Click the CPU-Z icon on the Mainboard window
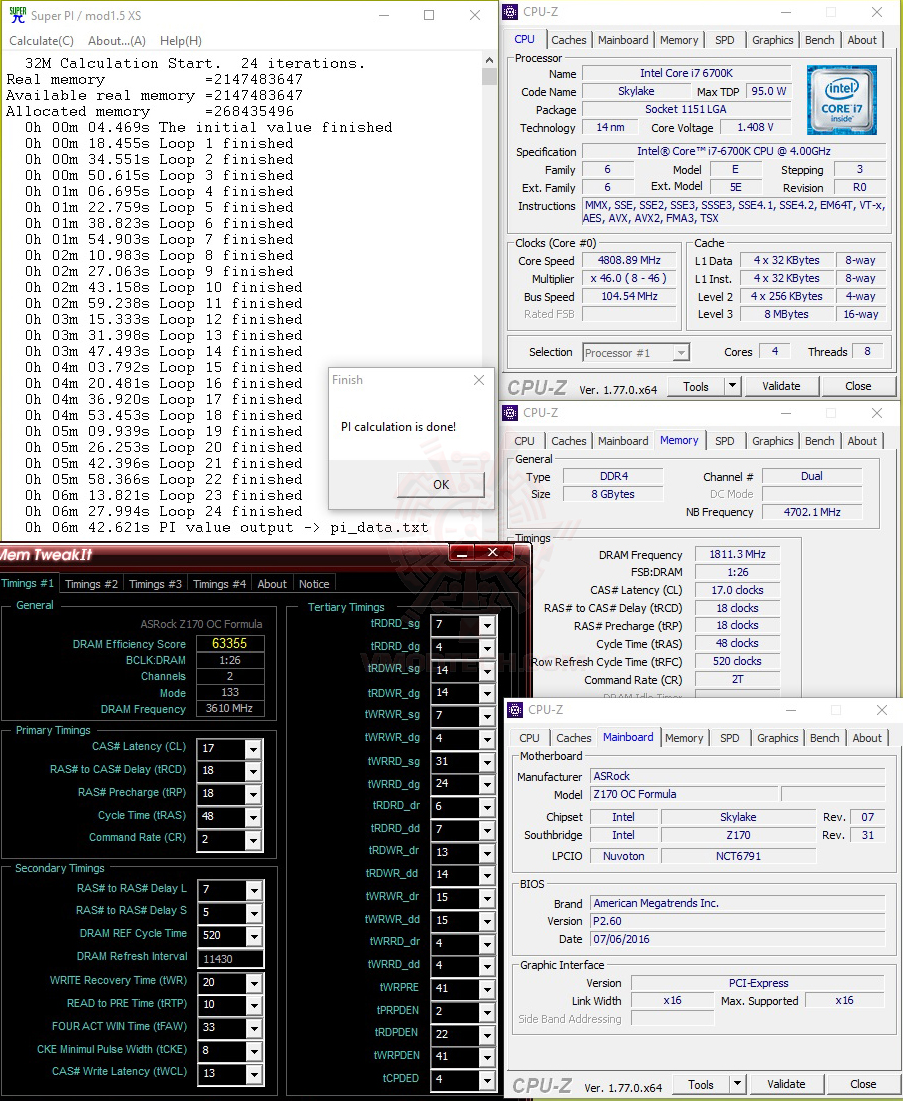The image size is (903, 1101). click(514, 709)
